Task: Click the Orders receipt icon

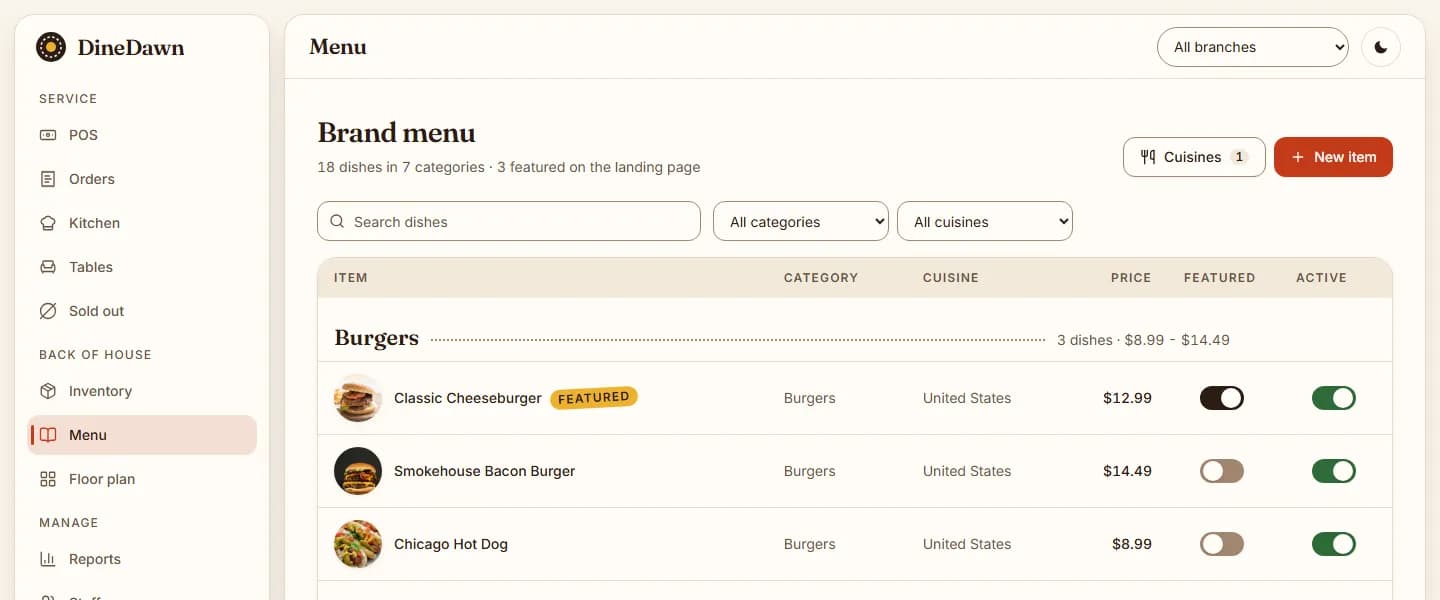Action: click(48, 179)
